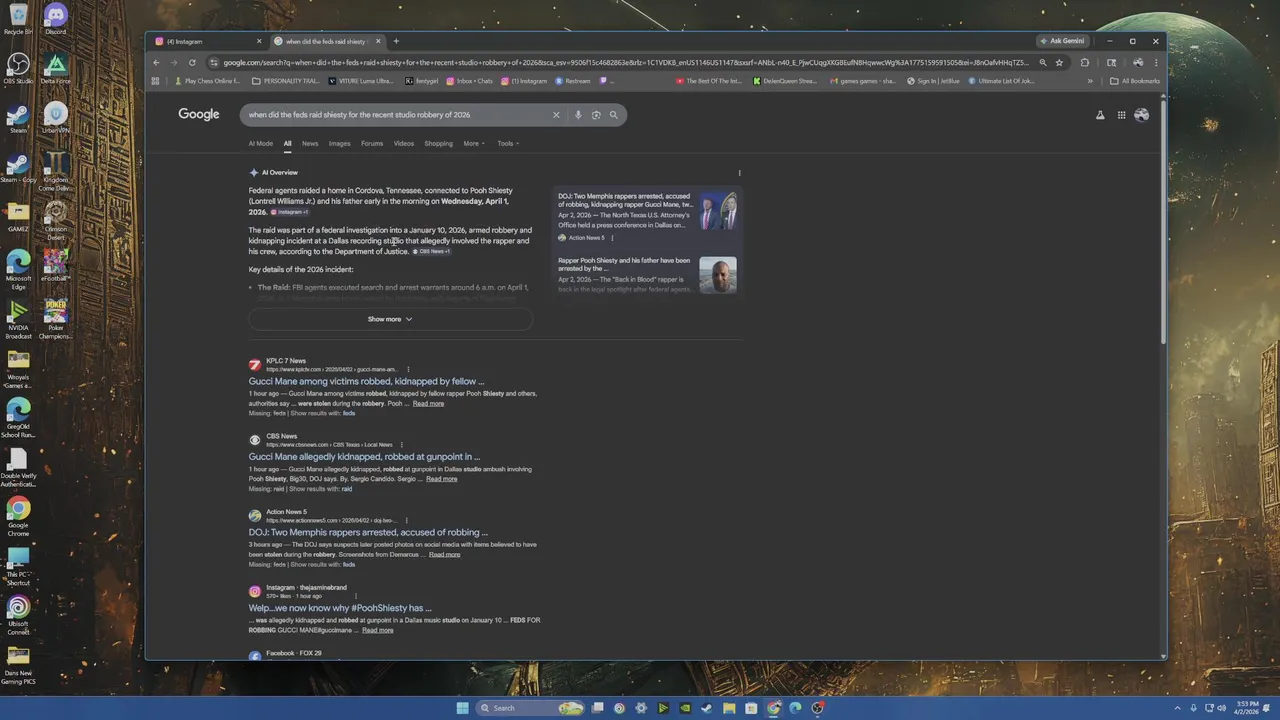Clear the Google search box text
The image size is (1280, 720).
pos(556,115)
